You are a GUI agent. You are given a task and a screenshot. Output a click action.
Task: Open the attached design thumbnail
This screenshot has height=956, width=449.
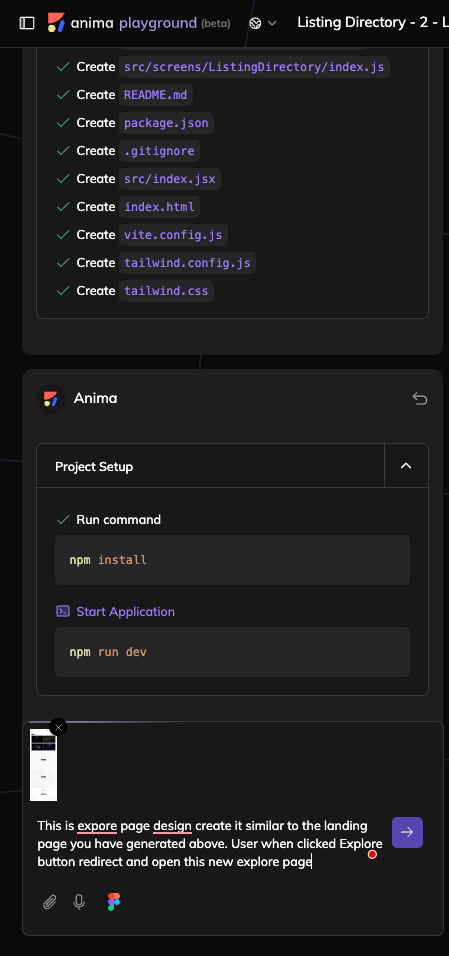tap(43, 765)
